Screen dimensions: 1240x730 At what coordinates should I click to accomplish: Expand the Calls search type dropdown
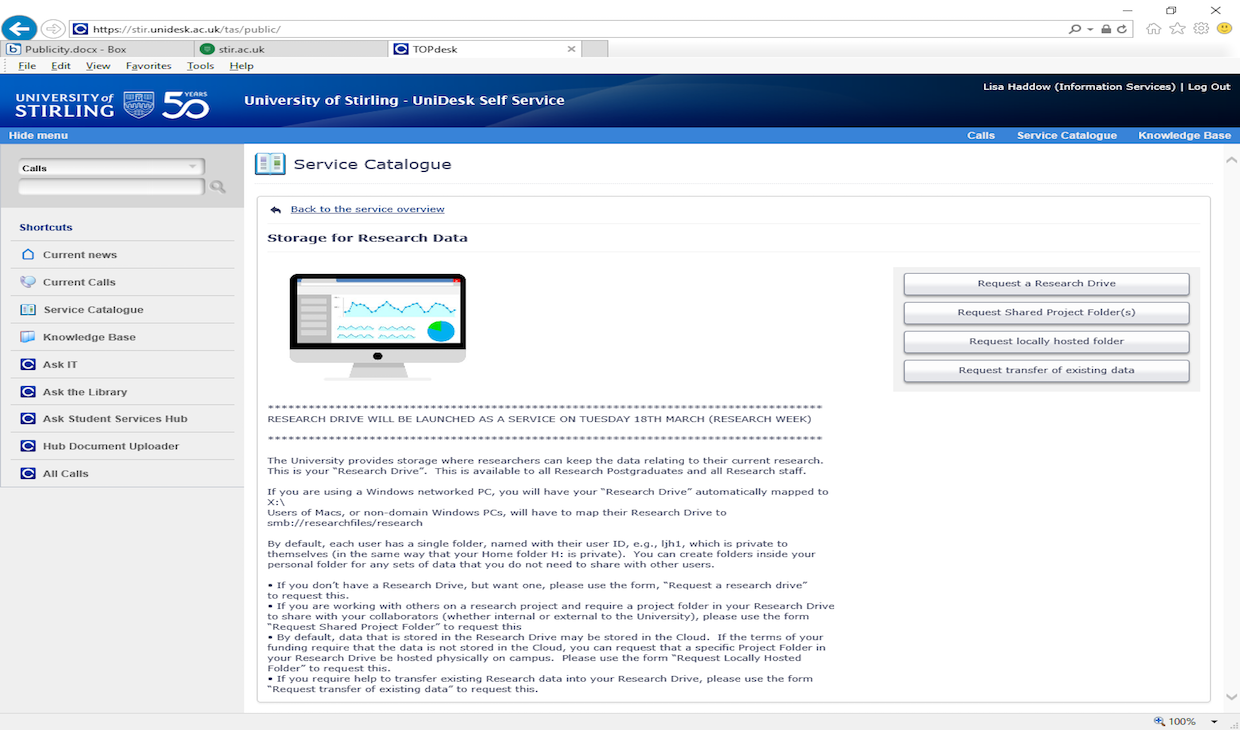[192, 167]
